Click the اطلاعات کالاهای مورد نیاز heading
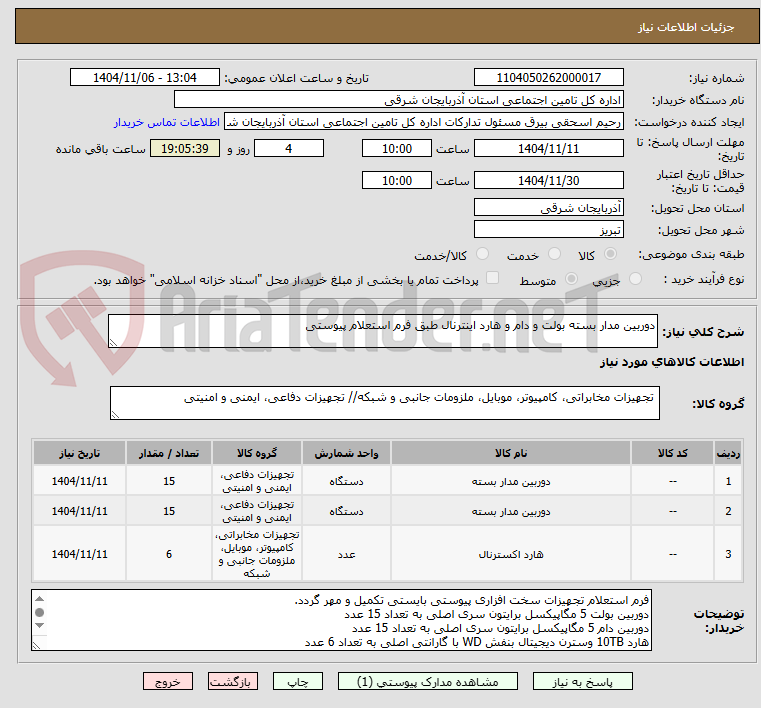Image resolution: width=761 pixels, height=708 pixels. tap(672, 362)
